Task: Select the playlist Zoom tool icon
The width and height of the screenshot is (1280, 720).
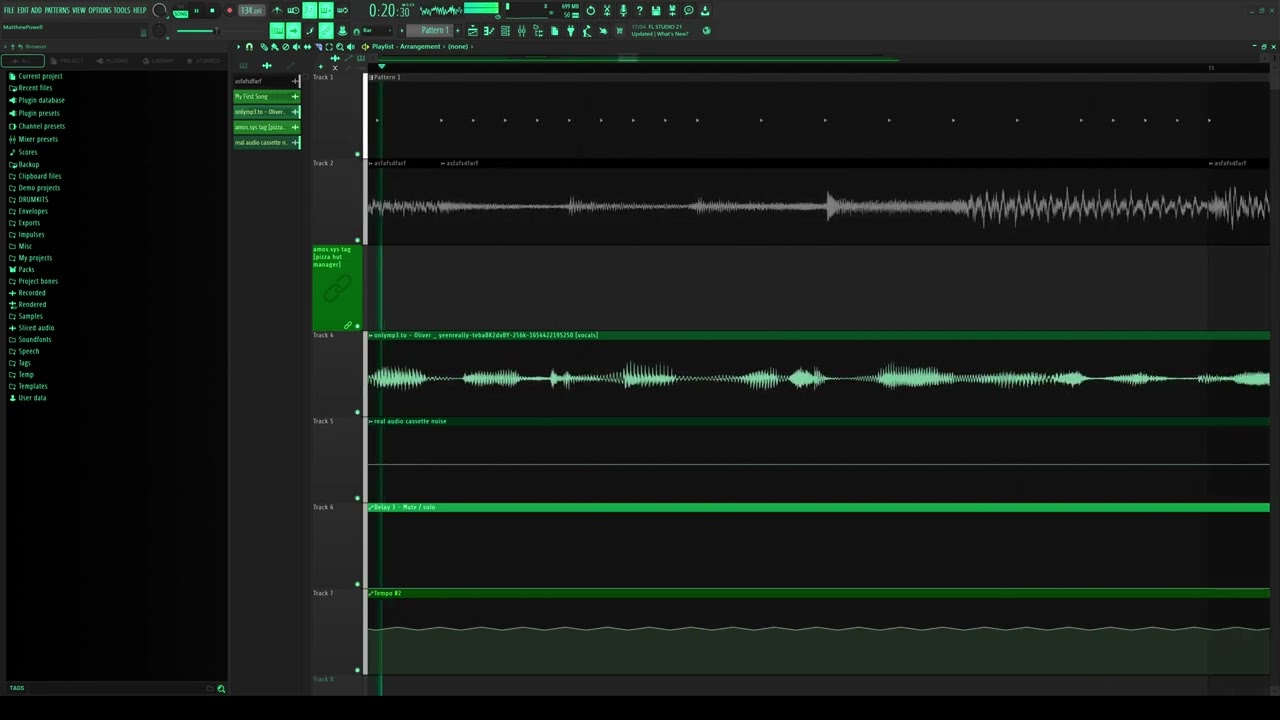Action: tap(340, 47)
